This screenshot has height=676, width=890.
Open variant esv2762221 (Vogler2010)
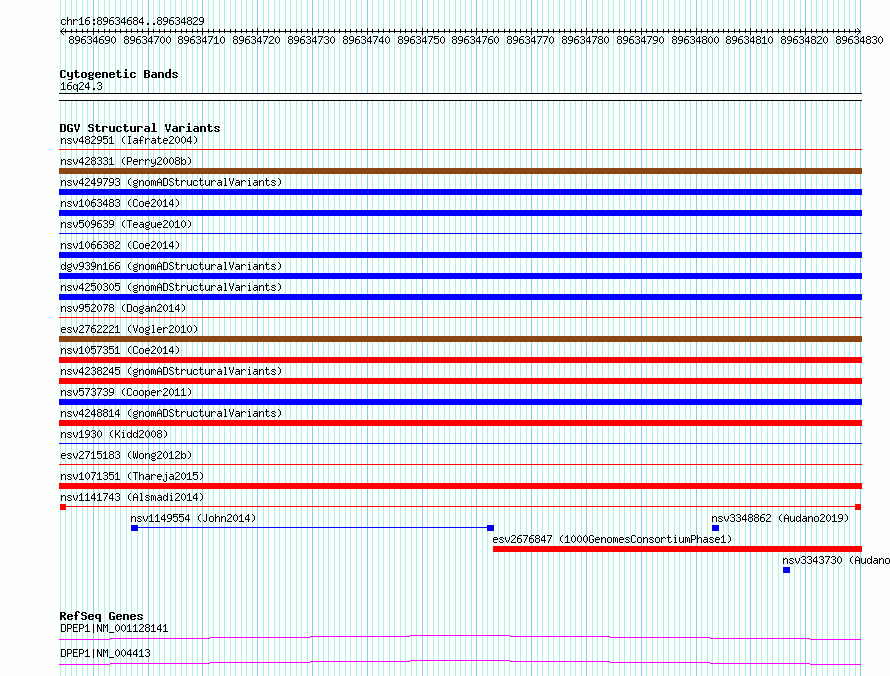[x=129, y=329]
